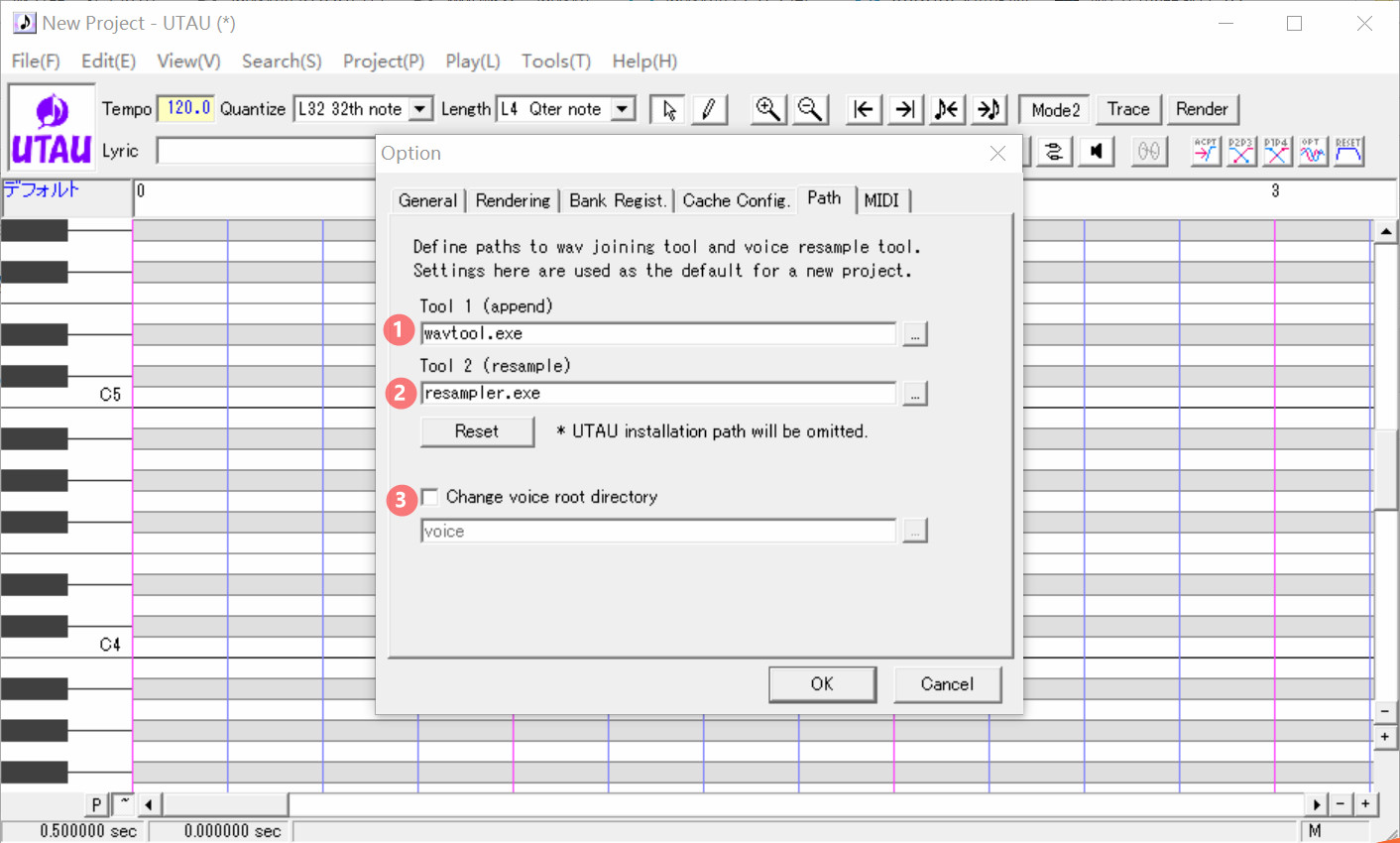
Task: Click the scroll up arrow
Action: tap(1386, 232)
